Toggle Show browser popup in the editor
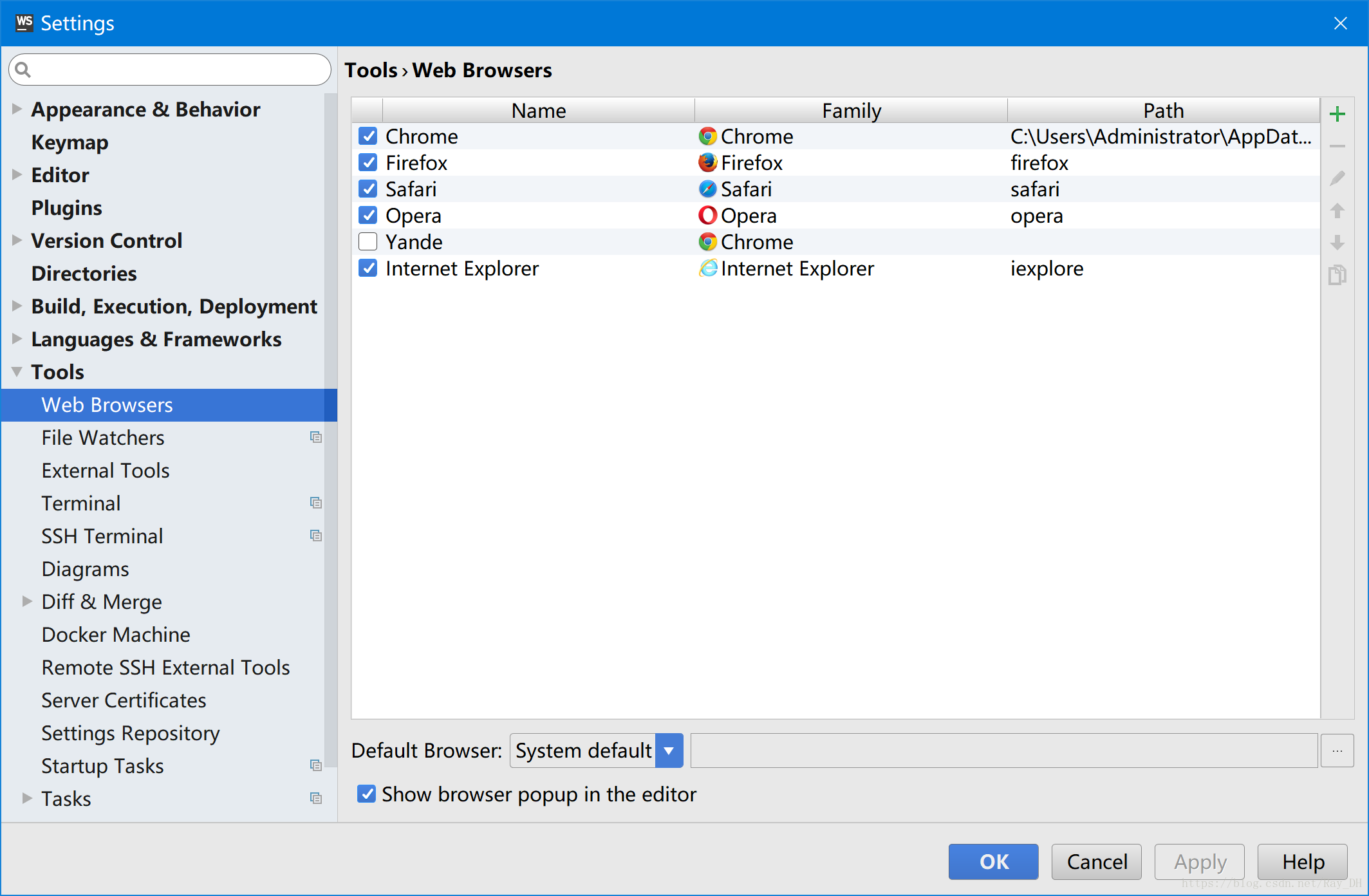 point(367,794)
